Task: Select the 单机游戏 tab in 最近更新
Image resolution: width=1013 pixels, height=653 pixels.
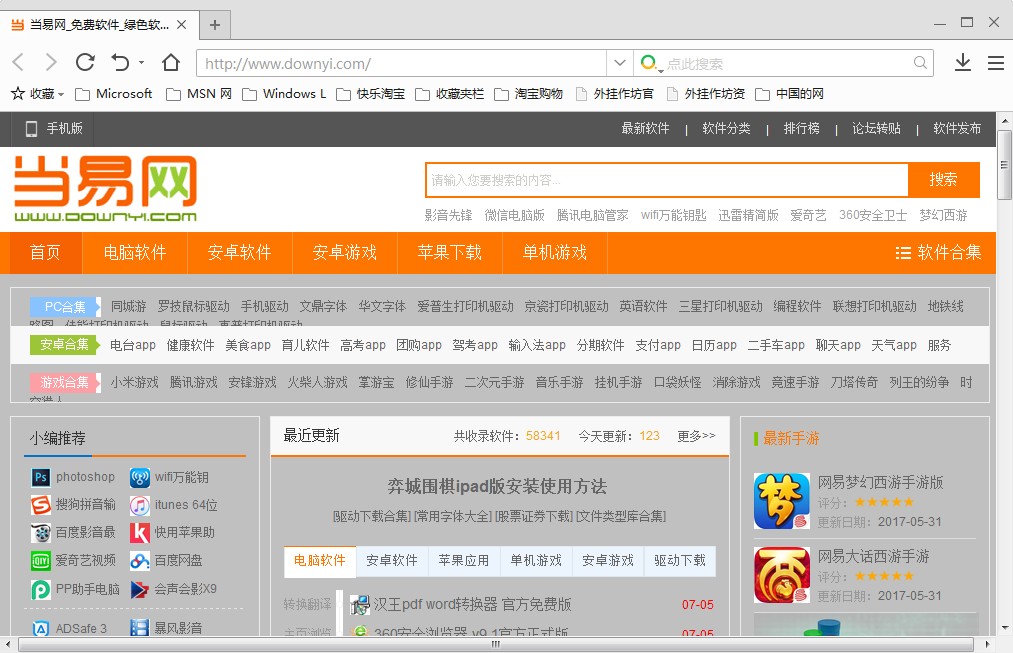Action: [536, 561]
